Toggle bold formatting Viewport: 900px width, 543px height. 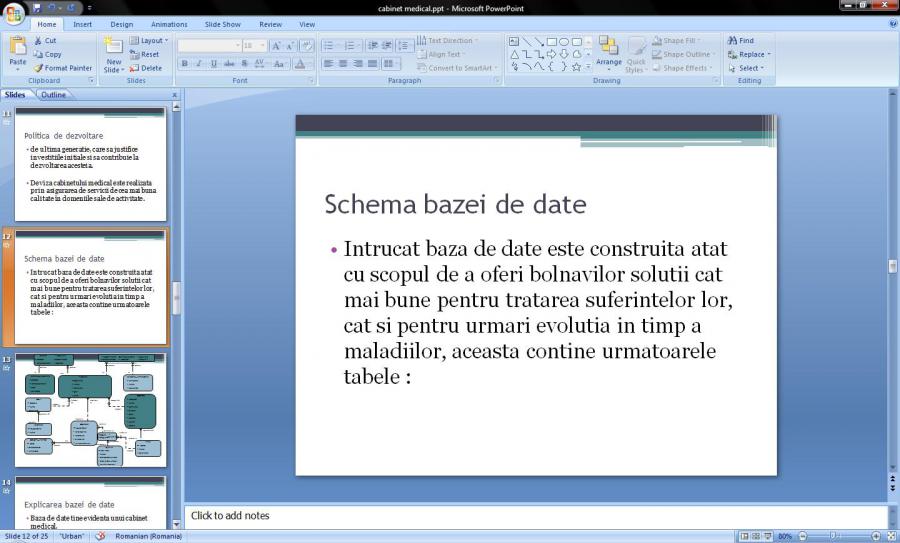tap(185, 64)
